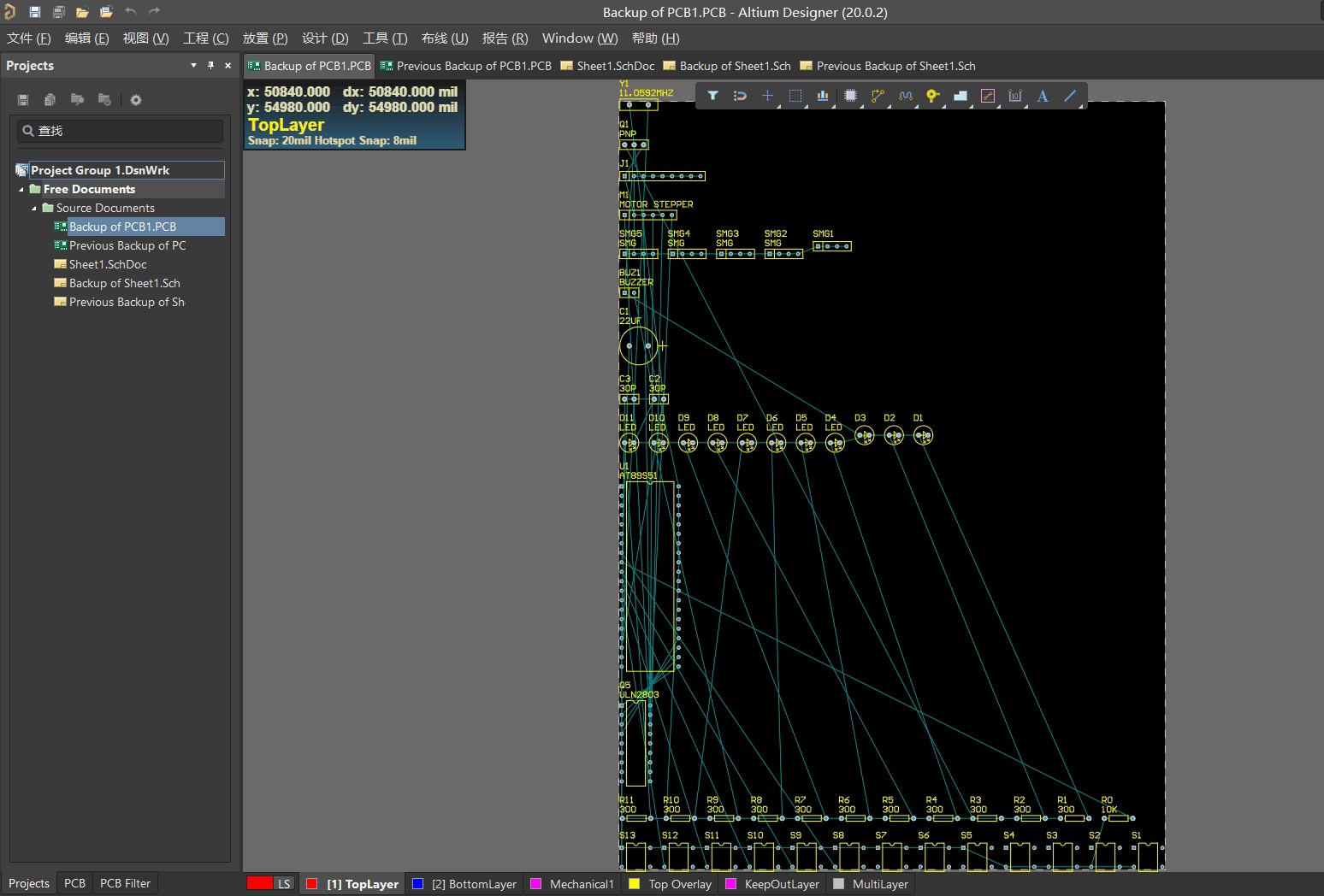Select the rectangle selection tool icon
1324x896 pixels.
[x=795, y=96]
